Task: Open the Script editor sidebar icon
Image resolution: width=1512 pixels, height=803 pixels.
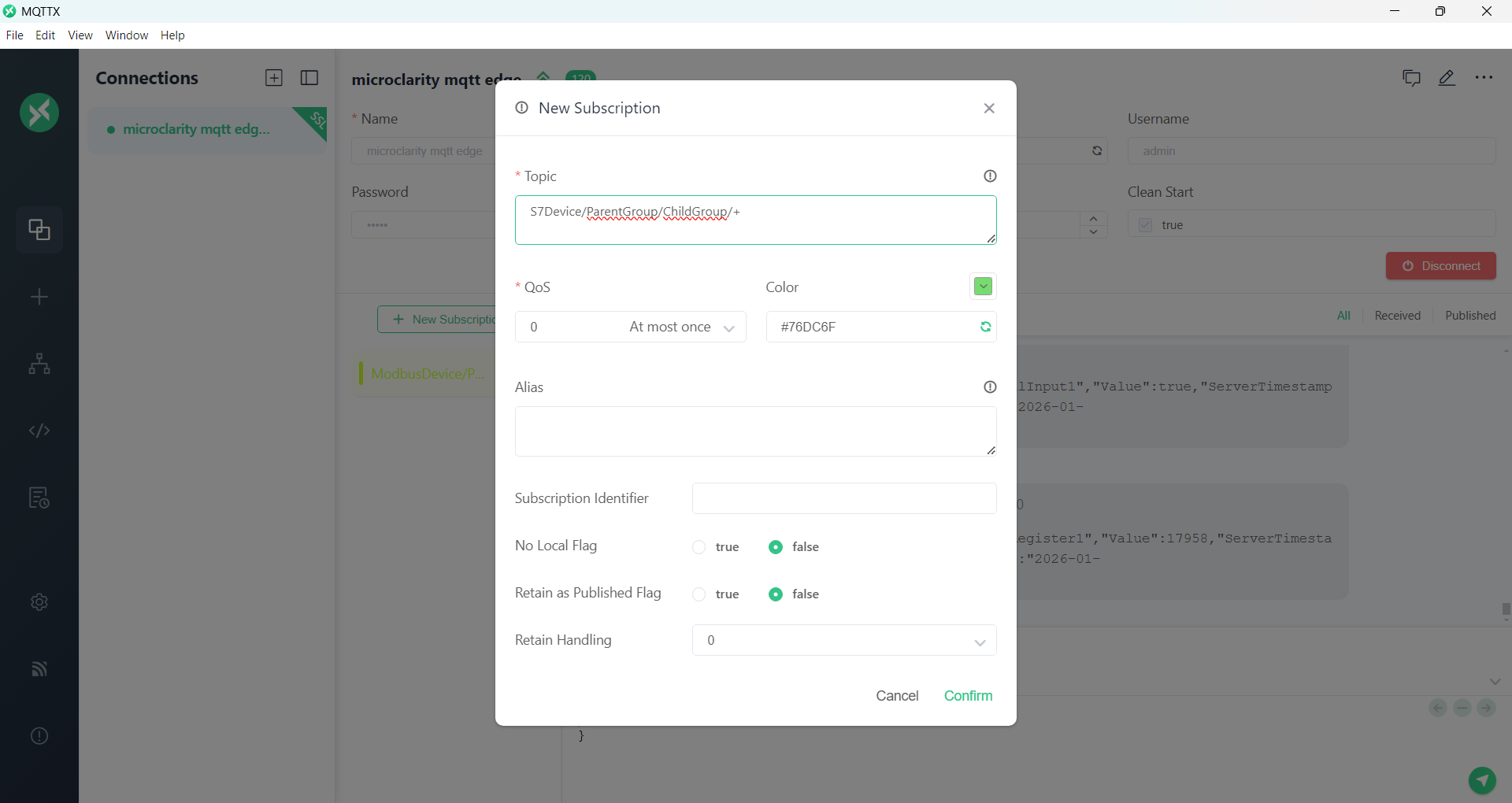Action: click(x=39, y=431)
